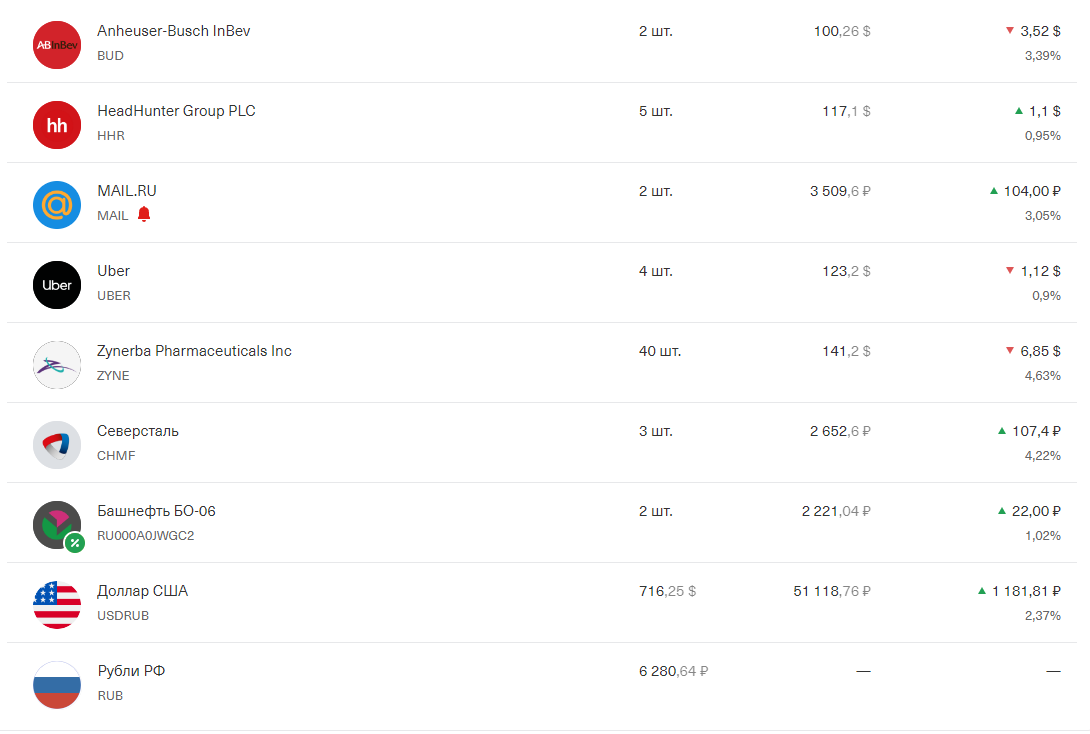Click the Северсталь company logo
Screen dimensions: 1090x734
(56, 445)
